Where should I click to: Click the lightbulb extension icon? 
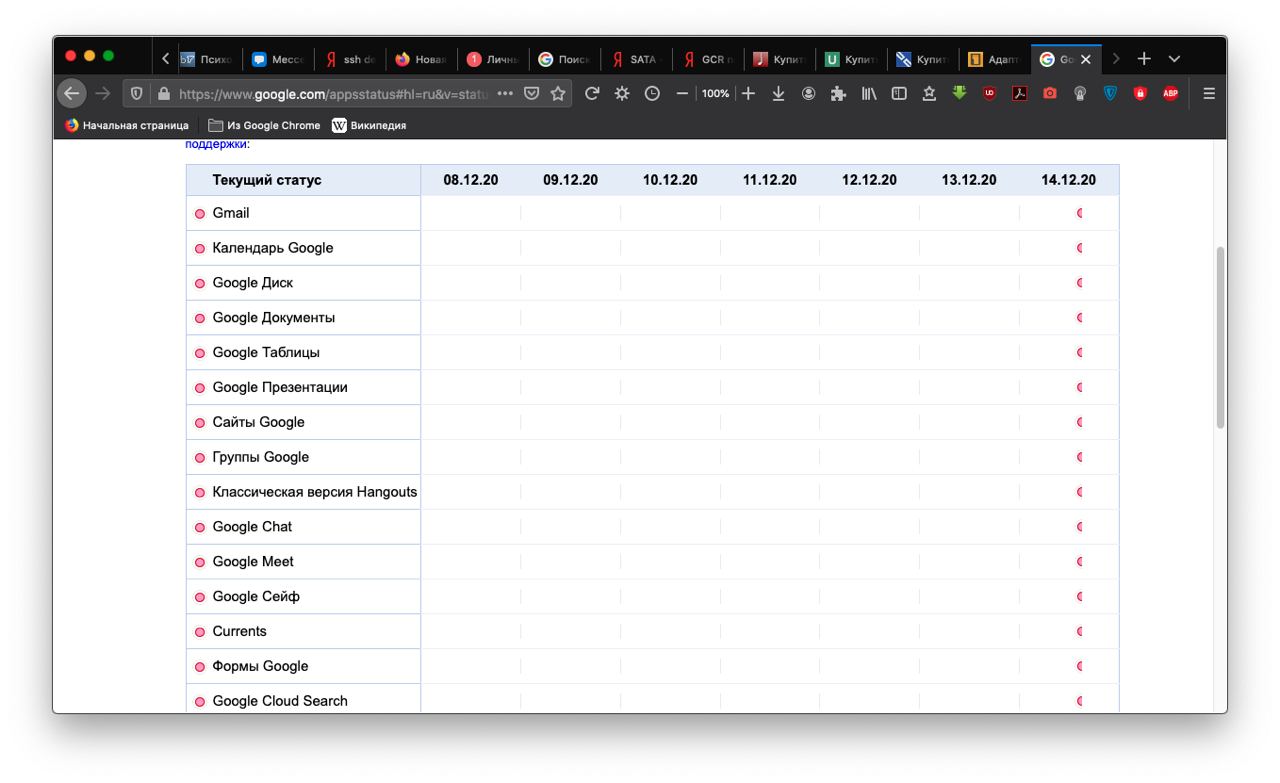pyautogui.click(x=1079, y=94)
